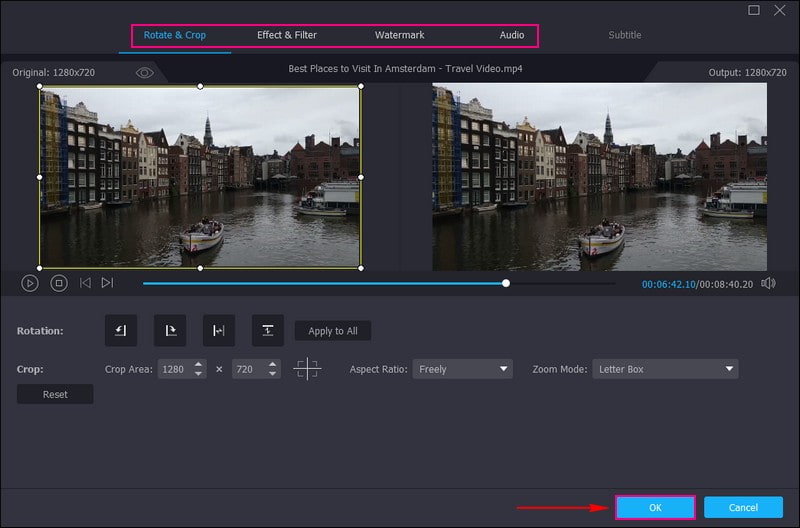The image size is (800, 528).
Task: Toggle the original preview eye icon
Action: coord(145,72)
